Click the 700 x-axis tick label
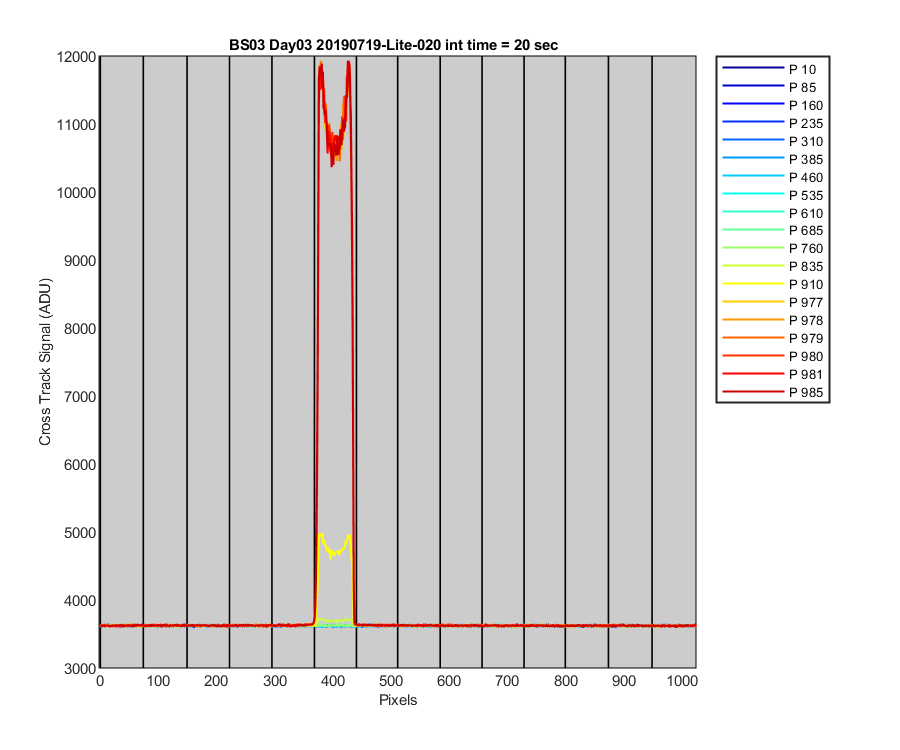This screenshot has height=750, width=900. tap(507, 681)
